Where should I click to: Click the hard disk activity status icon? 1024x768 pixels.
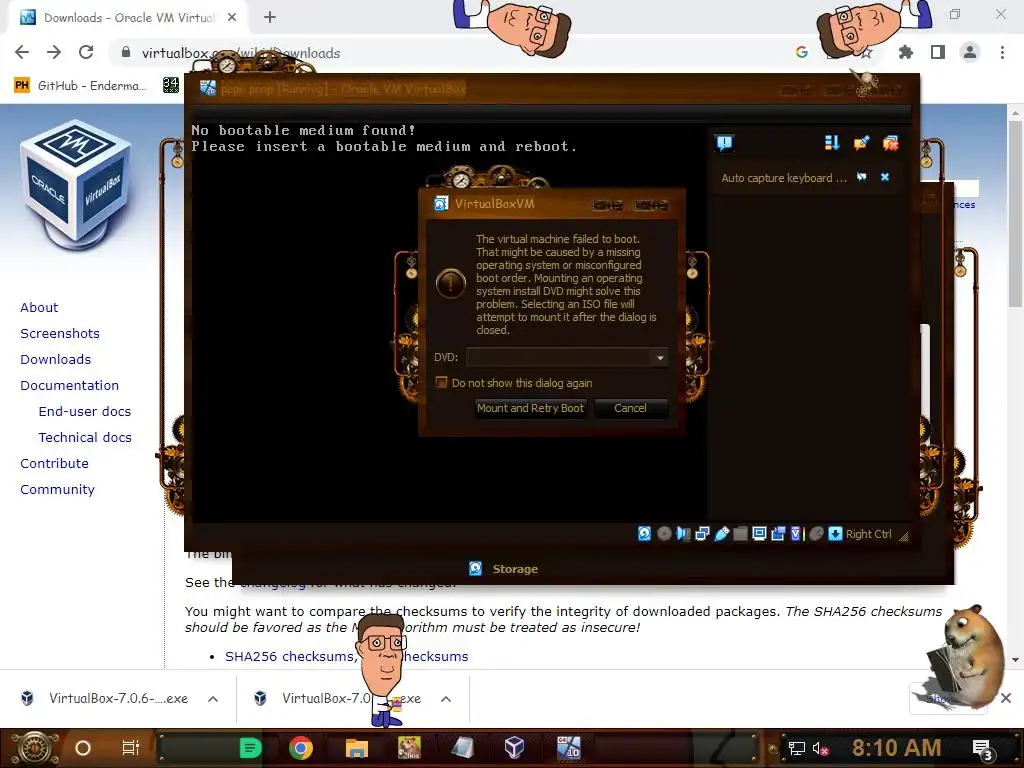645,534
